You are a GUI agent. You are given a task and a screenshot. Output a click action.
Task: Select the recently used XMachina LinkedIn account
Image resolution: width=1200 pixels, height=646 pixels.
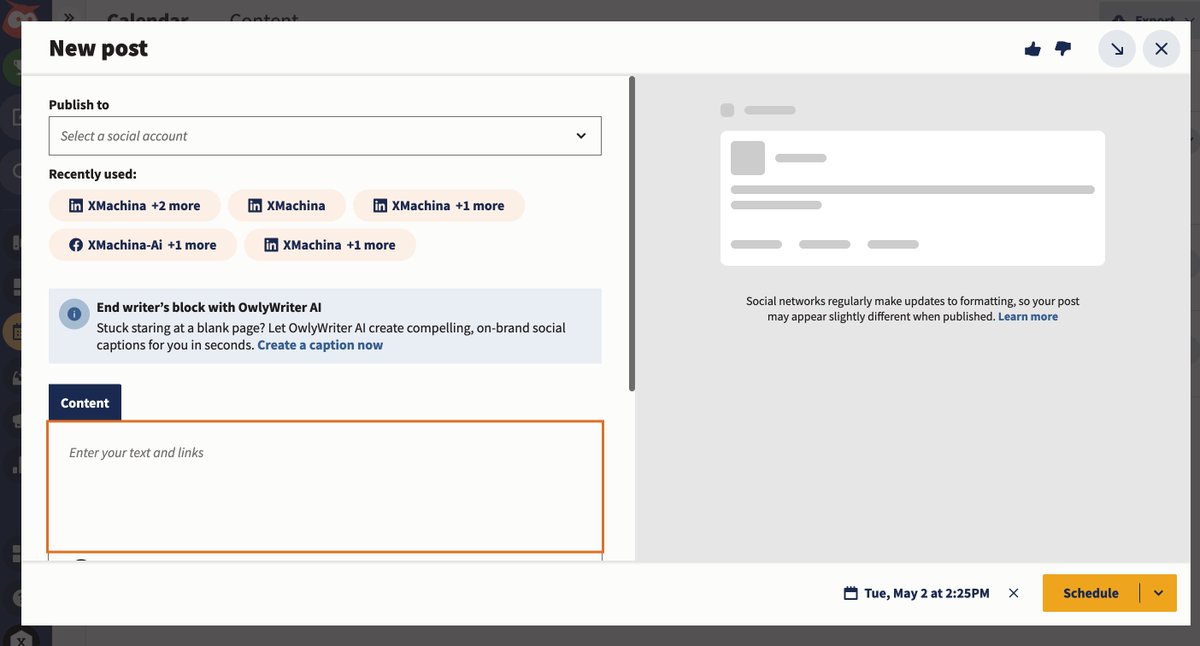(287, 205)
